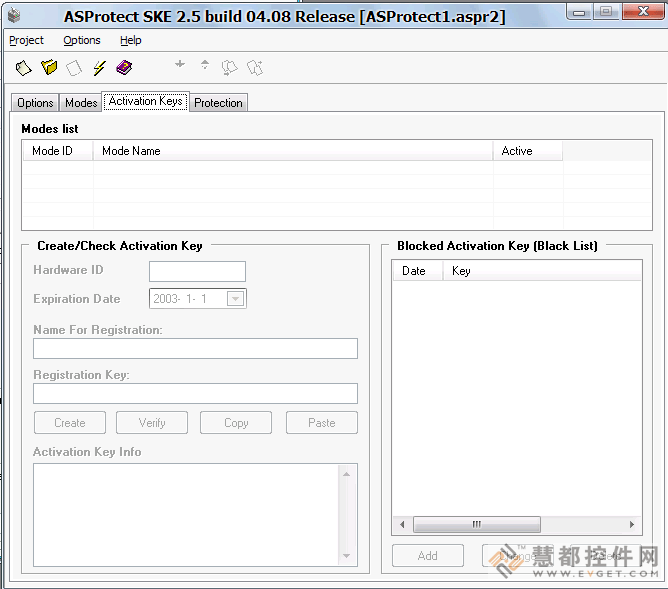Click the Active column header
The image size is (668, 589).
click(528, 151)
